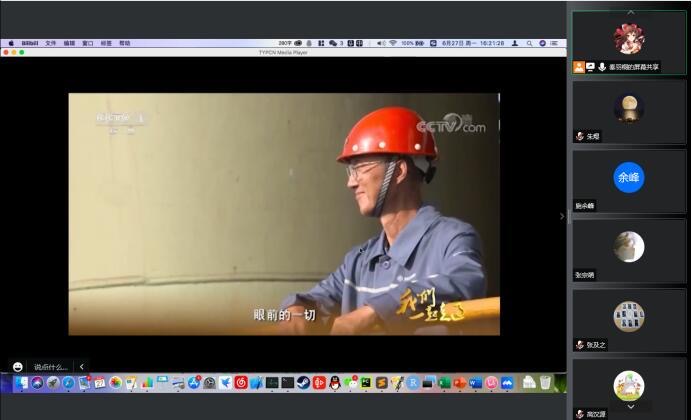The width and height of the screenshot is (692, 420).
Task: Open WeChat from the Dock
Action: (351, 382)
